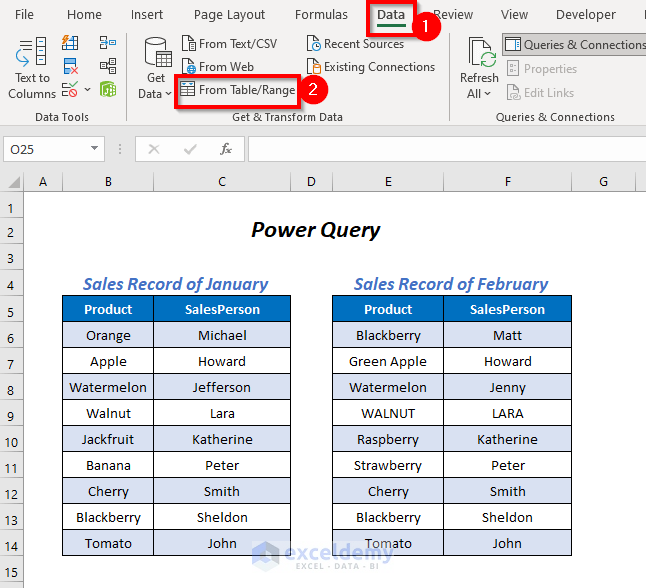Click the Insert Function fx icon
The width and height of the screenshot is (646, 588).
click(x=226, y=149)
